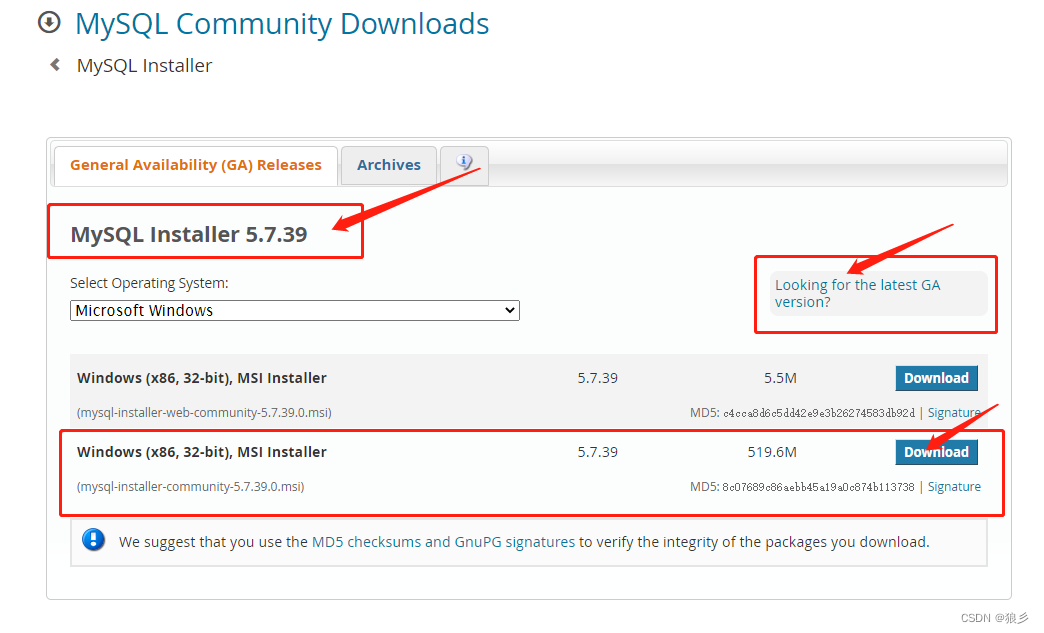
Task: Open MD5 checksums and GnuPG signatures link
Action: tap(443, 542)
